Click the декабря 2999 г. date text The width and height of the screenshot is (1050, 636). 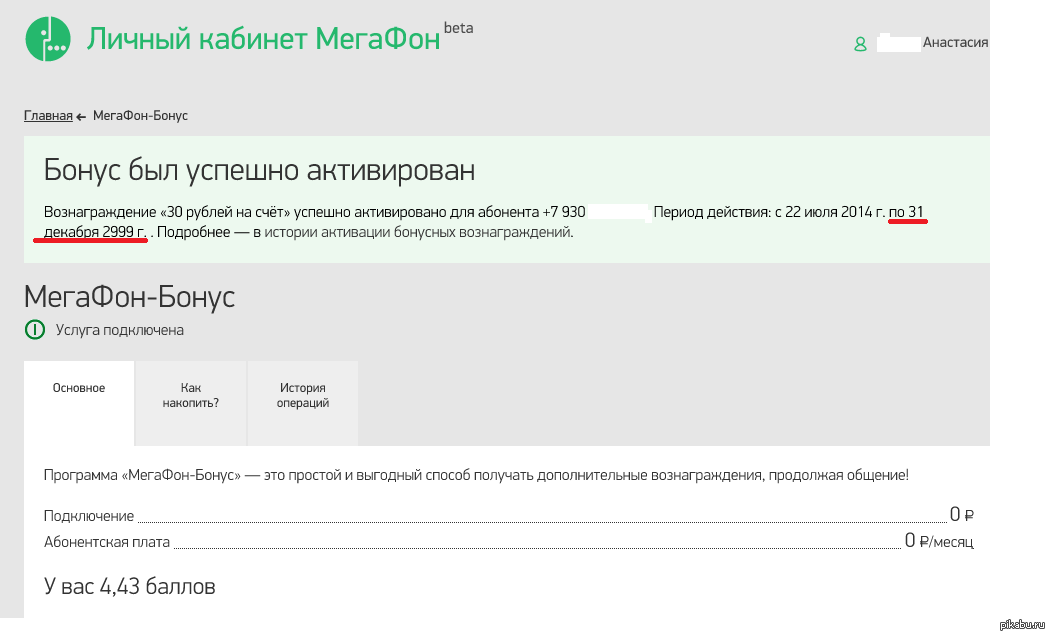94,232
